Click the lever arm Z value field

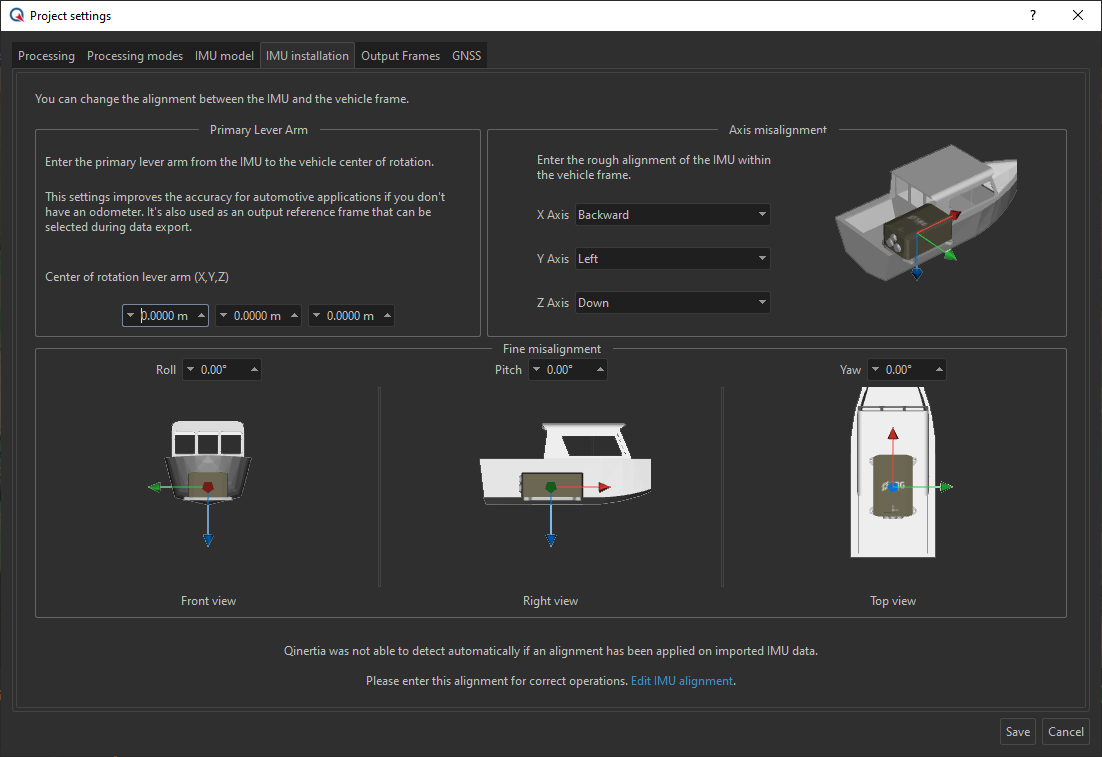(x=350, y=316)
